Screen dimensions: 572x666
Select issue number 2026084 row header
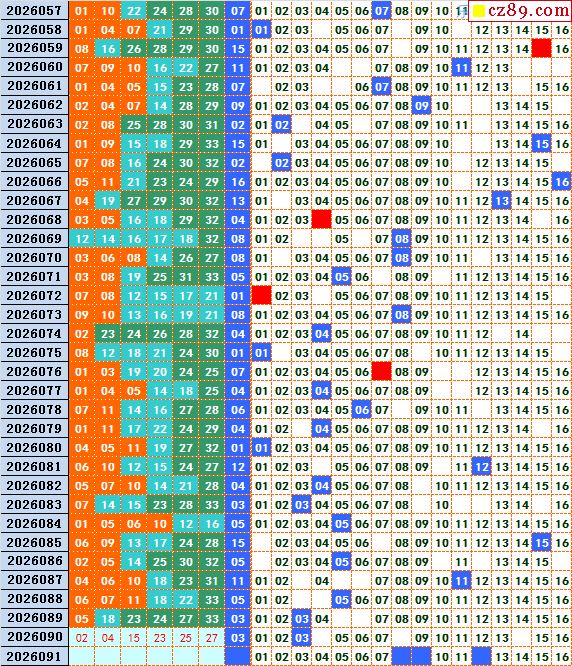coord(34,524)
